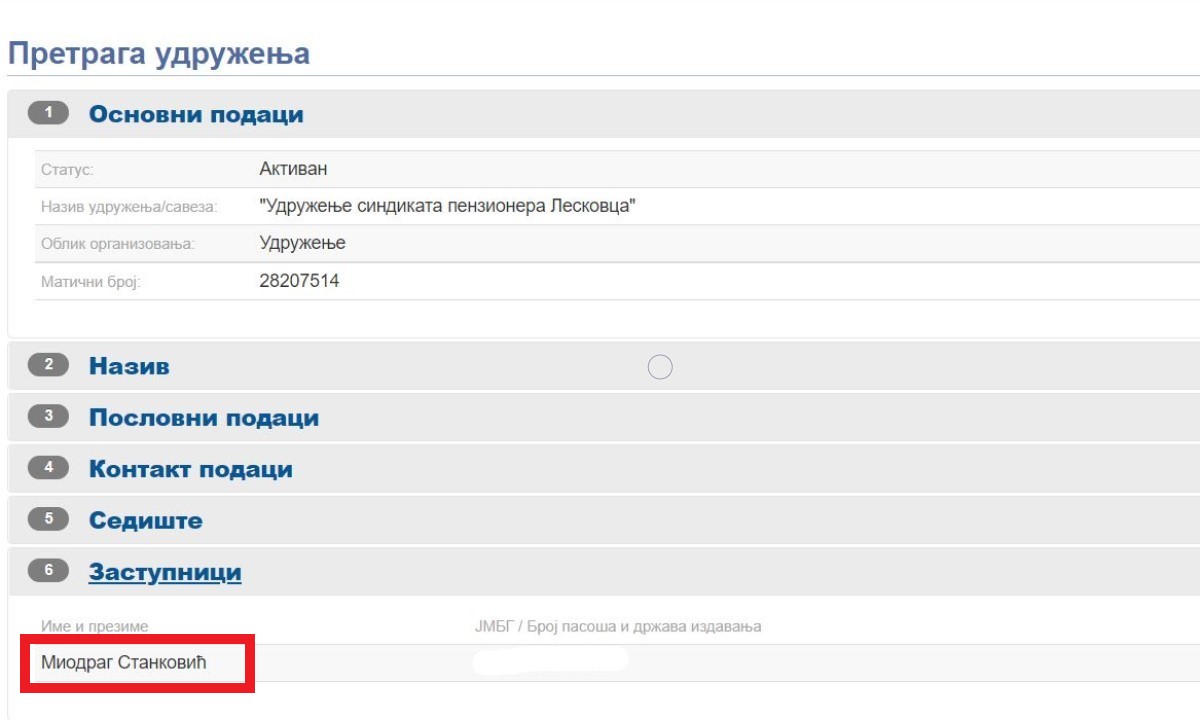Open the Контакт подаци section
This screenshot has height=720, width=1200.
pyautogui.click(x=191, y=469)
